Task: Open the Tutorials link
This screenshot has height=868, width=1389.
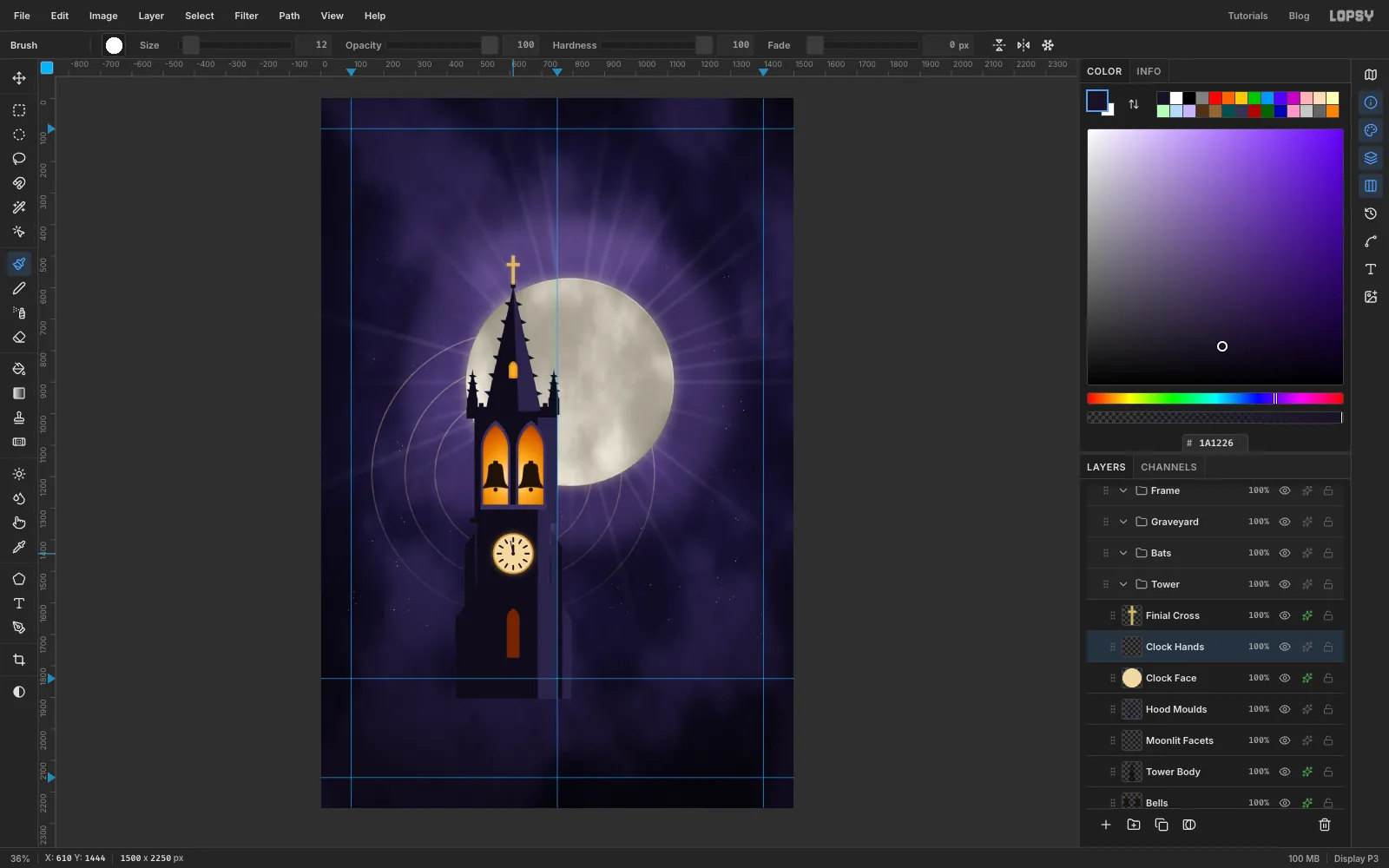Action: [x=1247, y=16]
